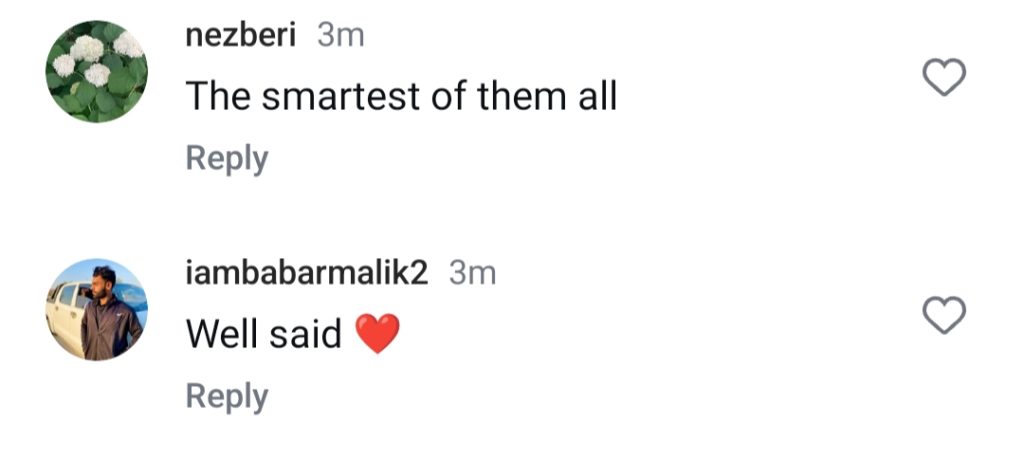
Task: Open iambabarmalik2's profile photo beside car
Action: click(x=97, y=309)
